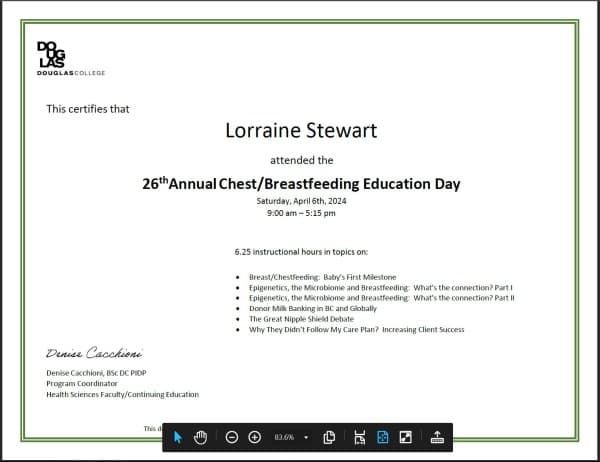Enable fit to width scrolling view
Viewport: 600px width, 462px height.
pos(360,437)
